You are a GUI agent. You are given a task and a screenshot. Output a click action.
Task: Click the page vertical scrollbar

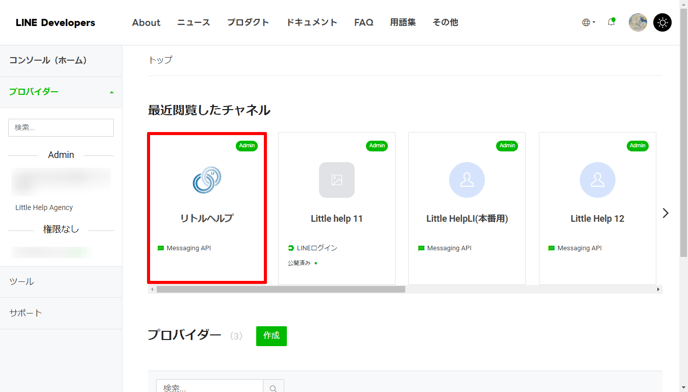tap(684, 132)
